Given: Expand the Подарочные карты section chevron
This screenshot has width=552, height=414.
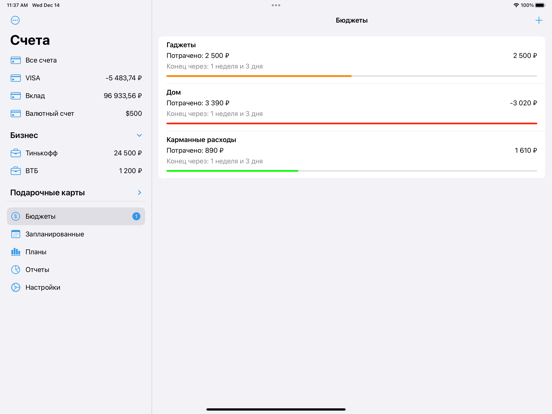Looking at the screenshot, I should point(139,193).
